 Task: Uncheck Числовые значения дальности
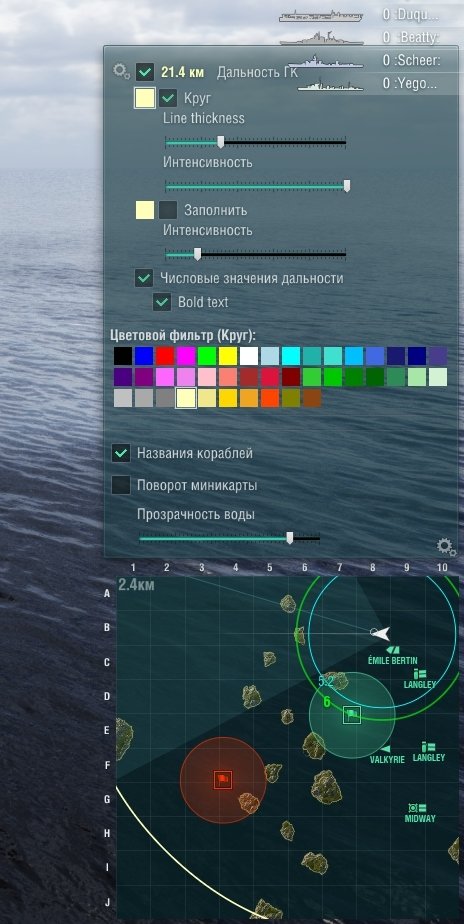(x=144, y=278)
